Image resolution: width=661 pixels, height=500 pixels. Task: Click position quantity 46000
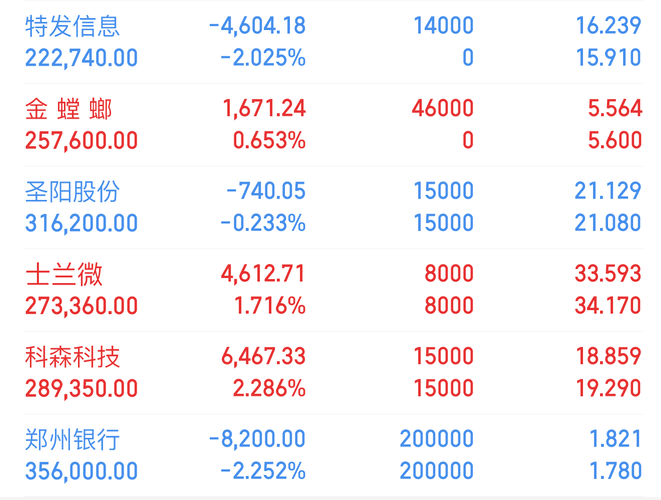pyautogui.click(x=443, y=108)
